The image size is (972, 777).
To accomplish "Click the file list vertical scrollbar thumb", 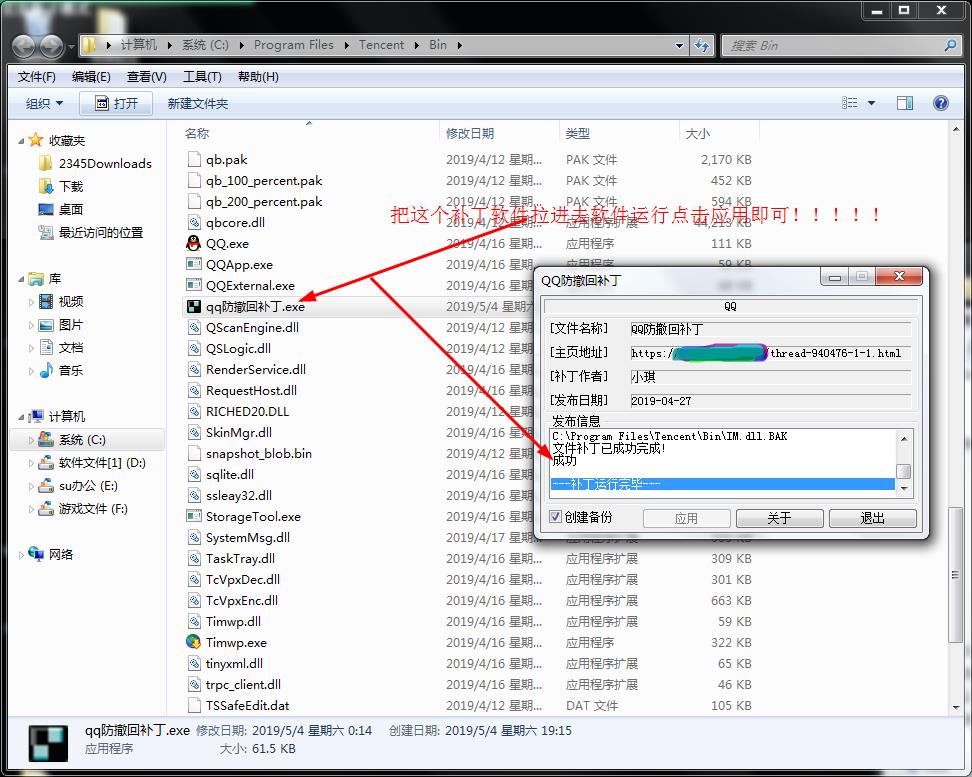I will tap(955, 575).
